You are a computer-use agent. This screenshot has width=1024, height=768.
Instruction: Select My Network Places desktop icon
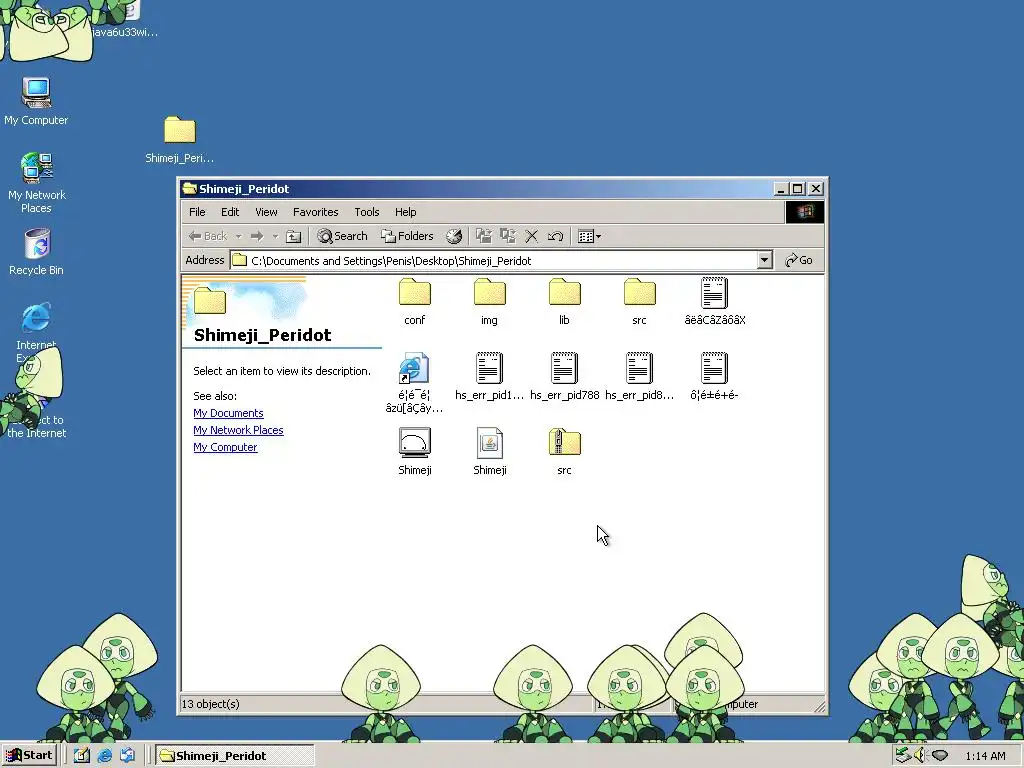(x=37, y=182)
